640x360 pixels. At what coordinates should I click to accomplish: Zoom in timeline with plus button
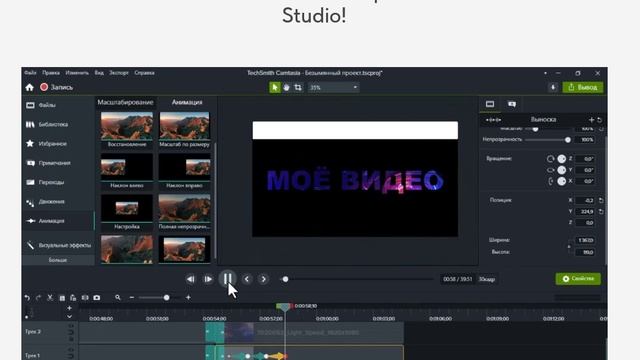pyautogui.click(x=188, y=298)
